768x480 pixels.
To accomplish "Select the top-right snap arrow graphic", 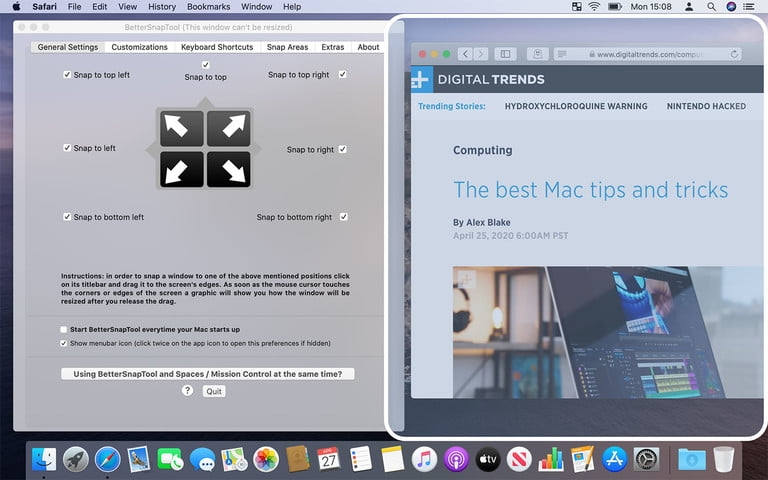I will coord(229,128).
